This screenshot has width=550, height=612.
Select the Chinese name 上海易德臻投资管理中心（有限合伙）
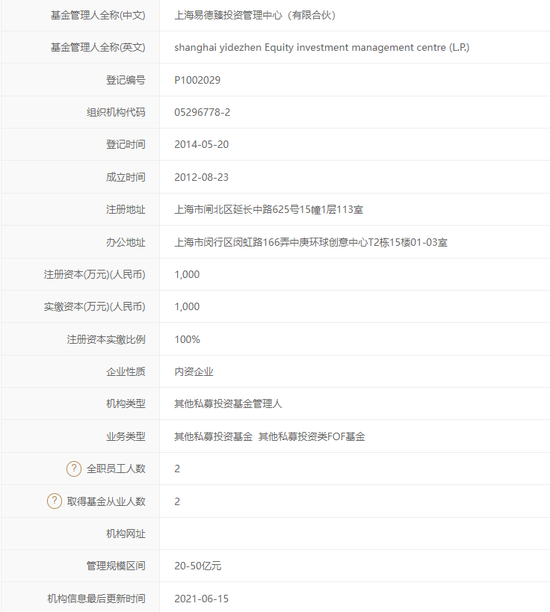[255, 15]
